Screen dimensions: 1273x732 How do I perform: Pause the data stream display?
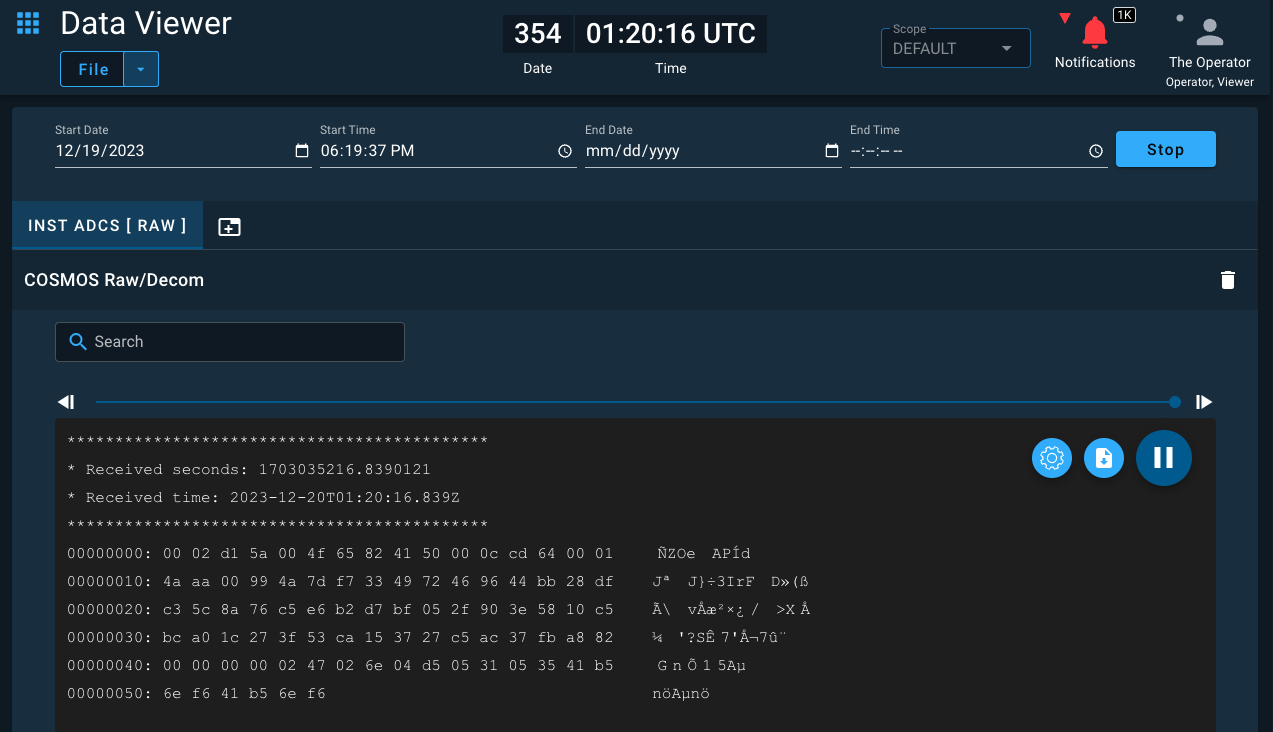pos(1163,458)
